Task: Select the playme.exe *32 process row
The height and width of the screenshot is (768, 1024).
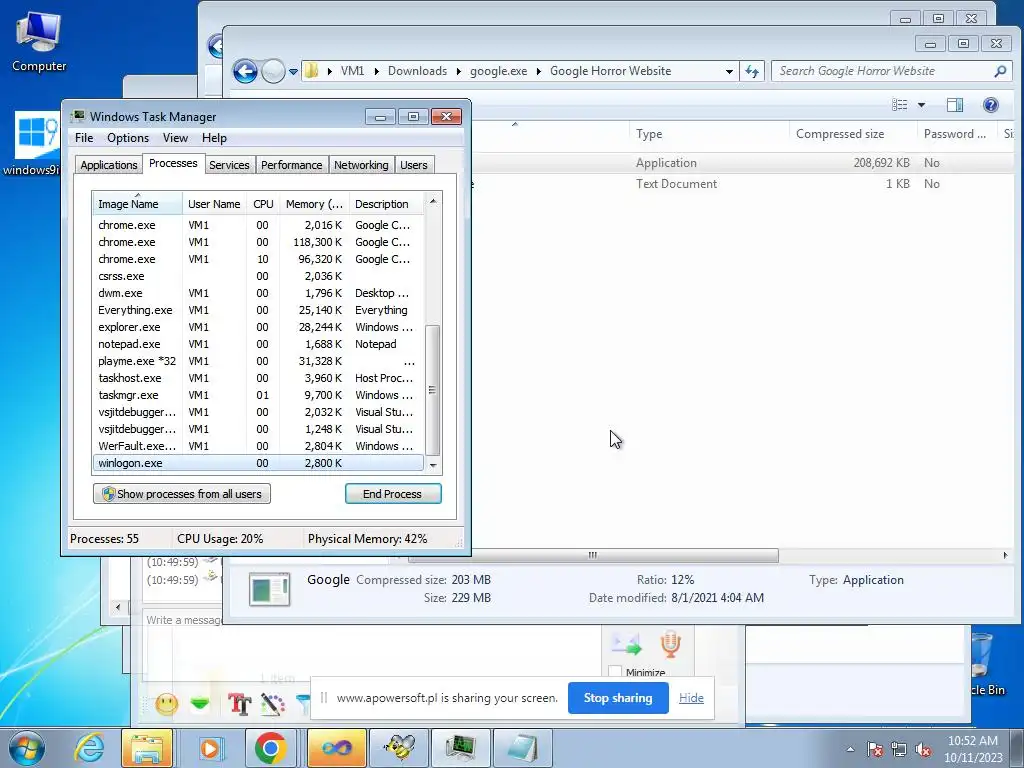Action: coord(258,361)
